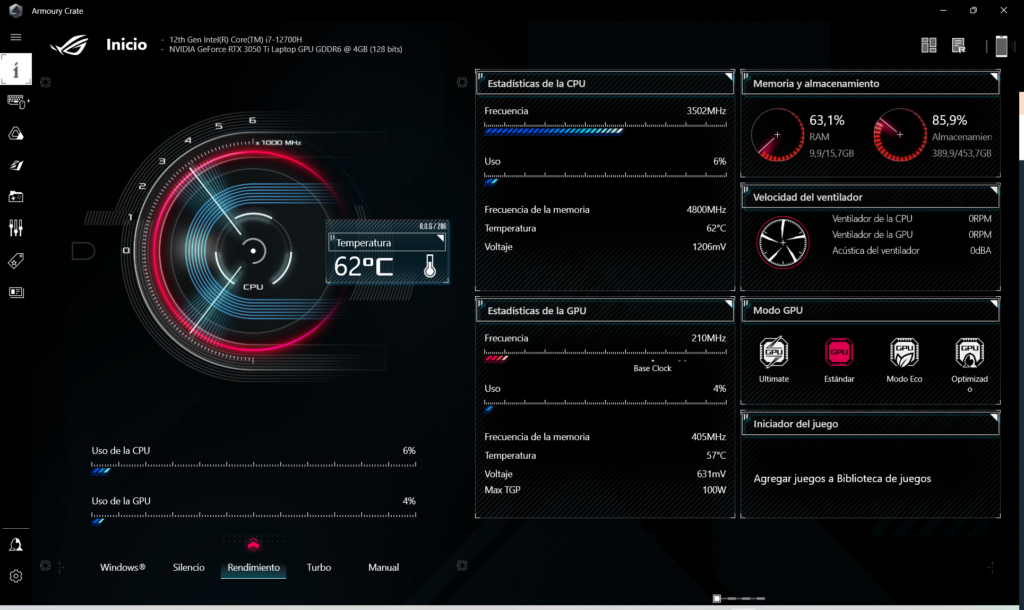This screenshot has width=1024, height=610.
Task: Click the 62°C temperature readout
Action: click(364, 266)
